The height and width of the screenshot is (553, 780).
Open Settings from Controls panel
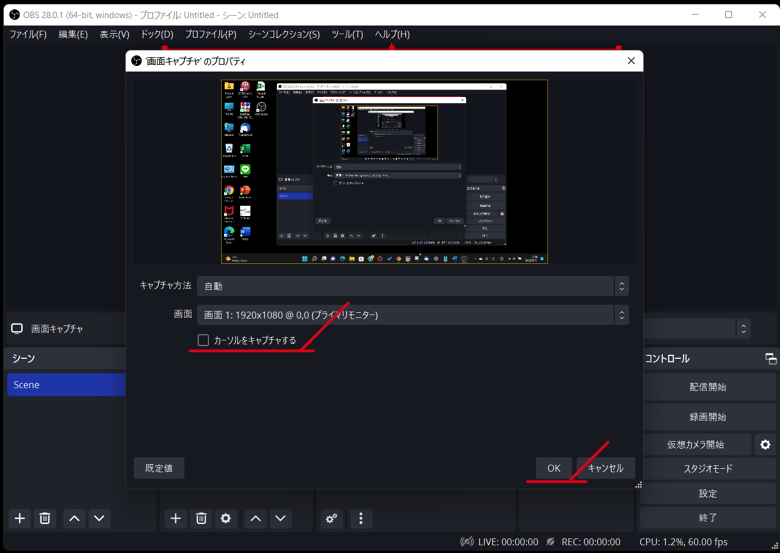[x=707, y=493]
